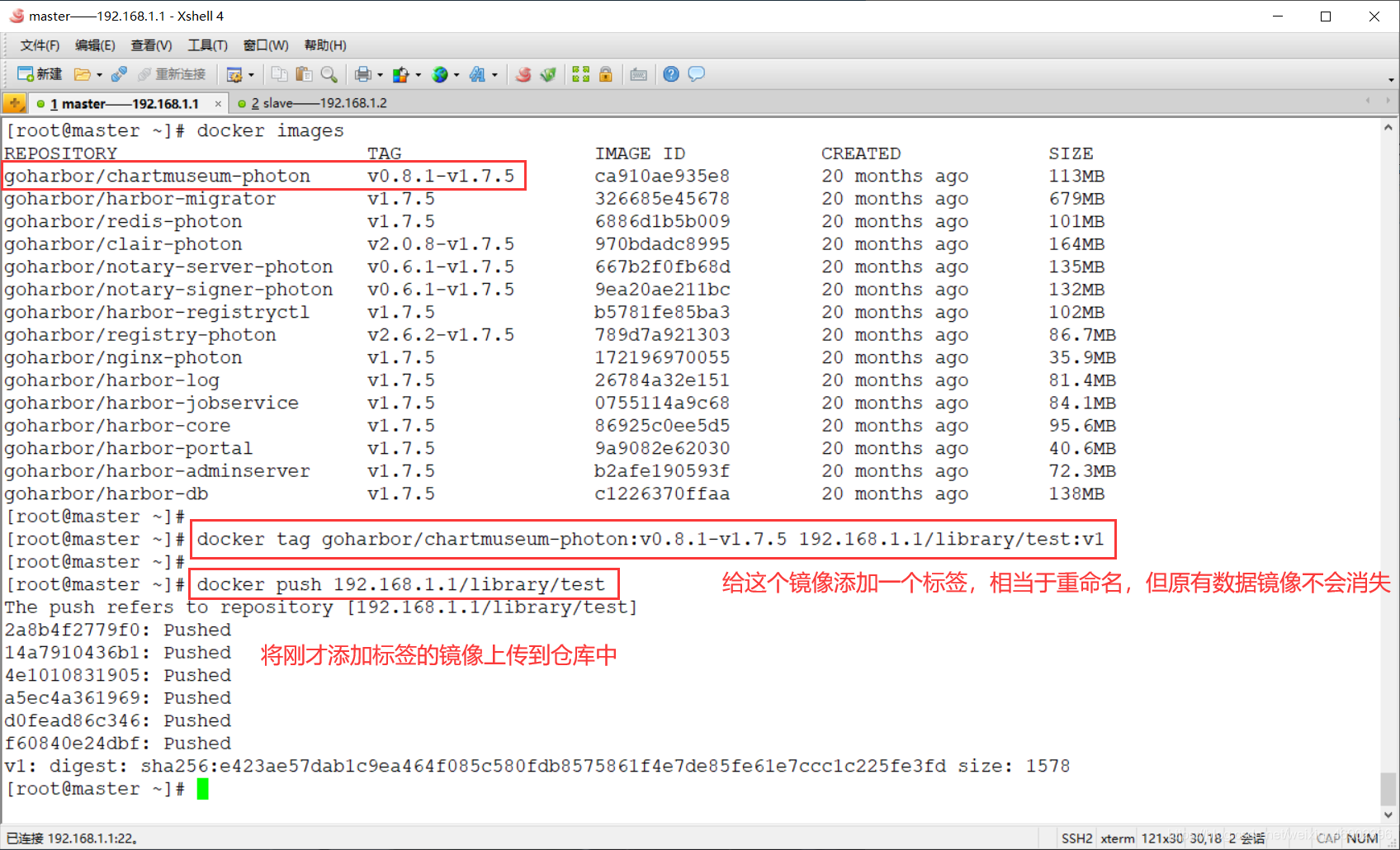
Task: Click the disconnect link icon
Action: tap(119, 74)
